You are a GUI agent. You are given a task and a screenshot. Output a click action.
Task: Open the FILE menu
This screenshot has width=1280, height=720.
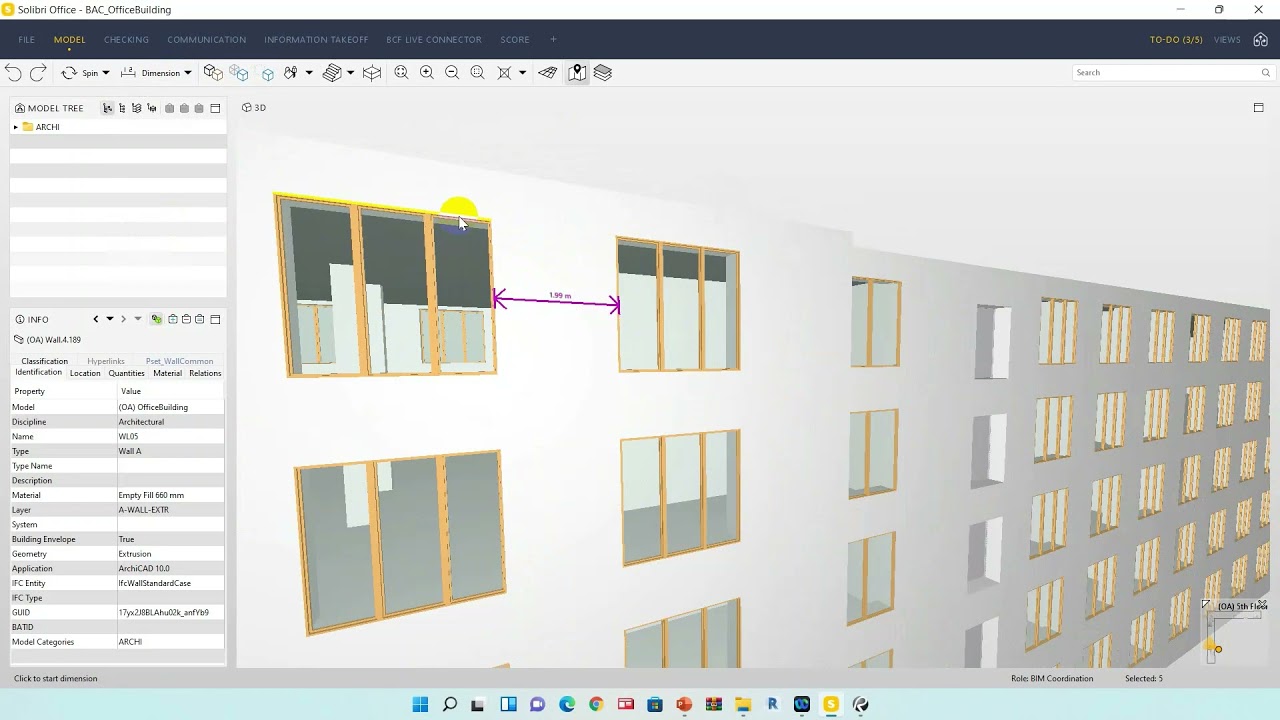(x=26, y=40)
